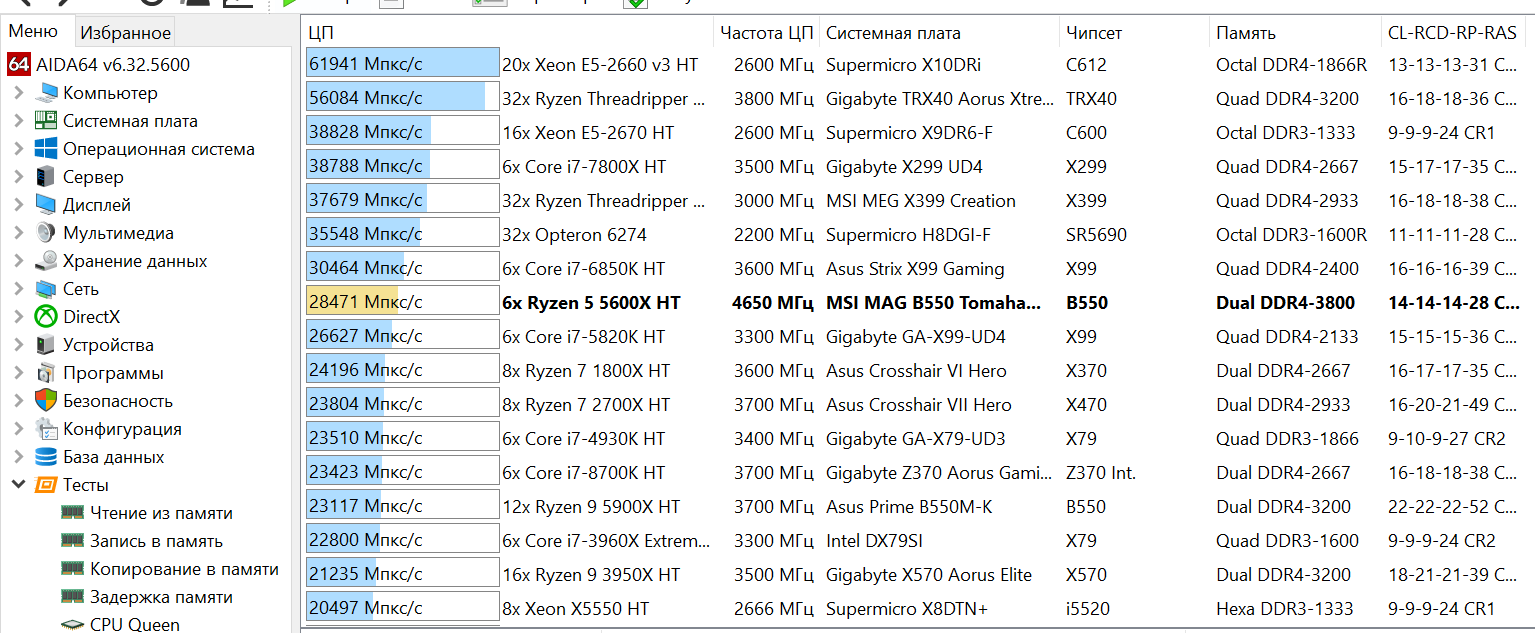Click the Intel DX79SI motherboard cell

[877, 541]
